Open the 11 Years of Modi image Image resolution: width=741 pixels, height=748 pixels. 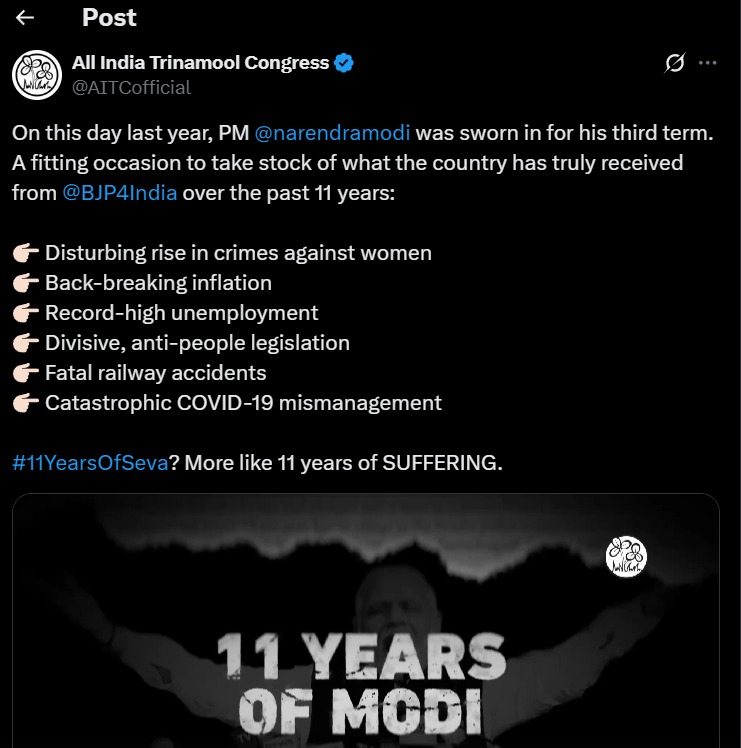365,640
